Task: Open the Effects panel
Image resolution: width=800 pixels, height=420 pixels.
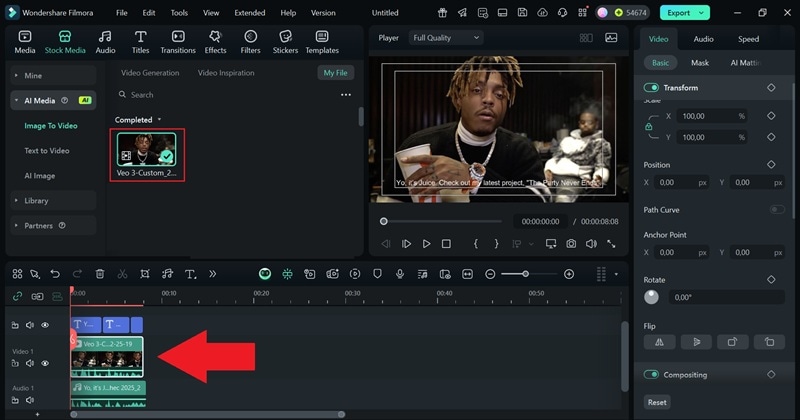Action: [215, 42]
